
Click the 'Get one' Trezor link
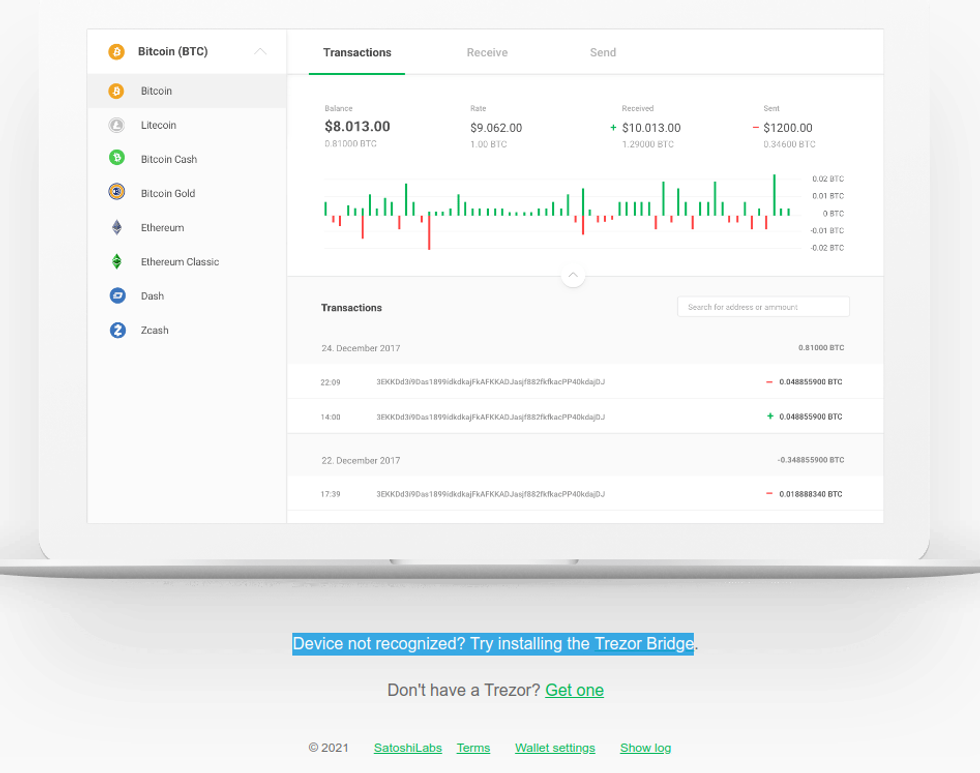click(574, 690)
